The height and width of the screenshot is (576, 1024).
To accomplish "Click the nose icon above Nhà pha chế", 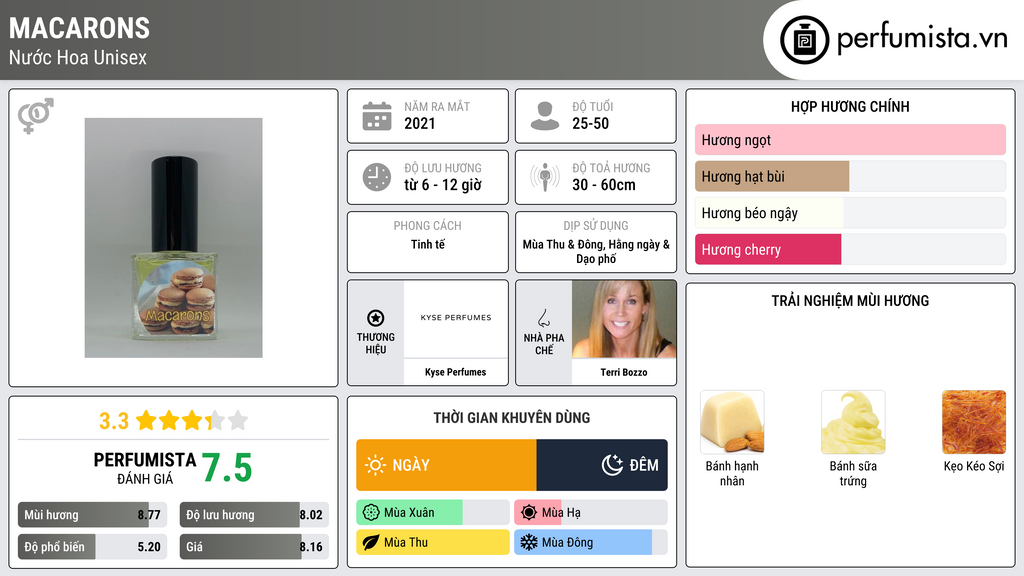I will tap(543, 318).
